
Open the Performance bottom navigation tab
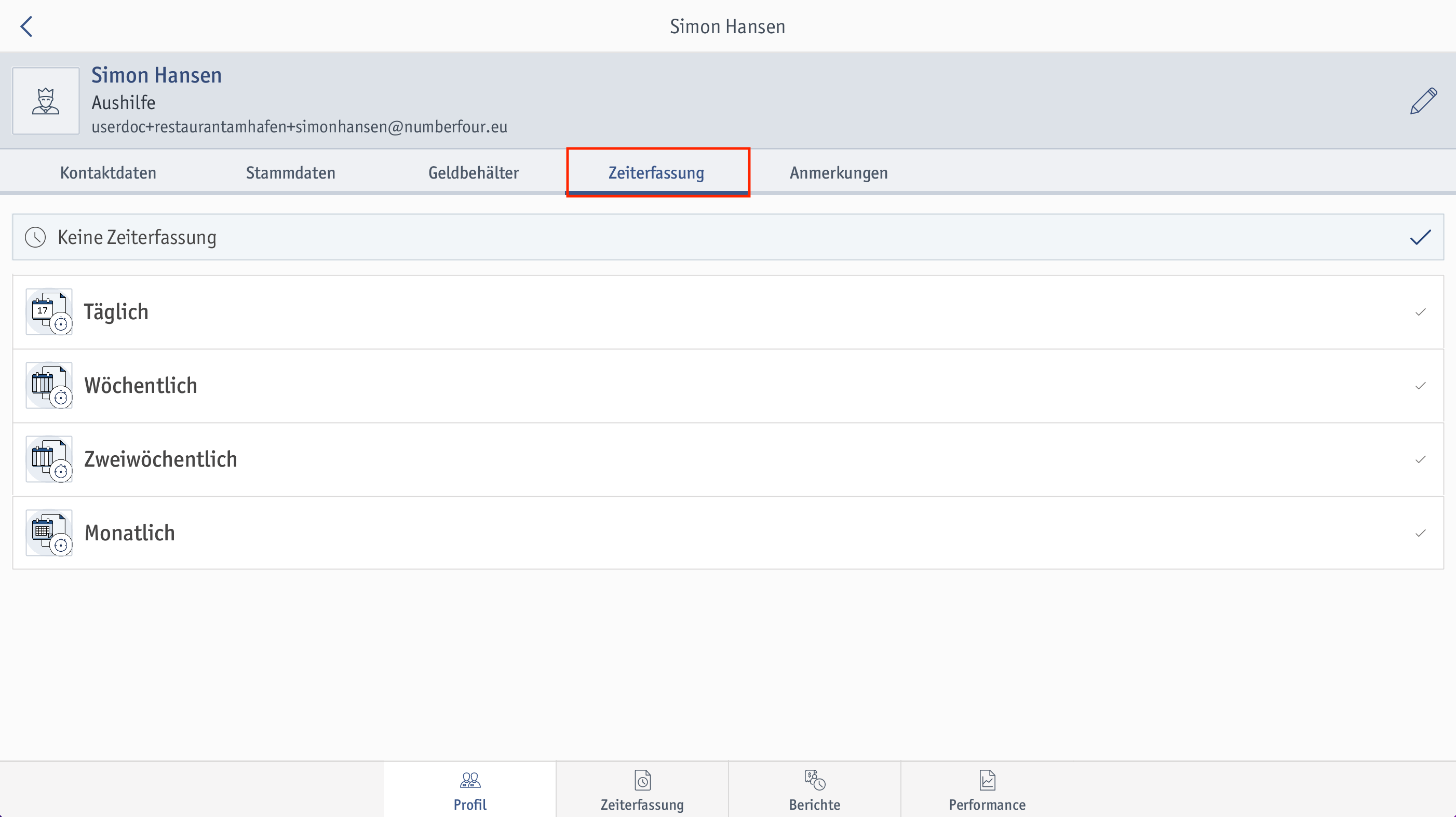point(987,790)
